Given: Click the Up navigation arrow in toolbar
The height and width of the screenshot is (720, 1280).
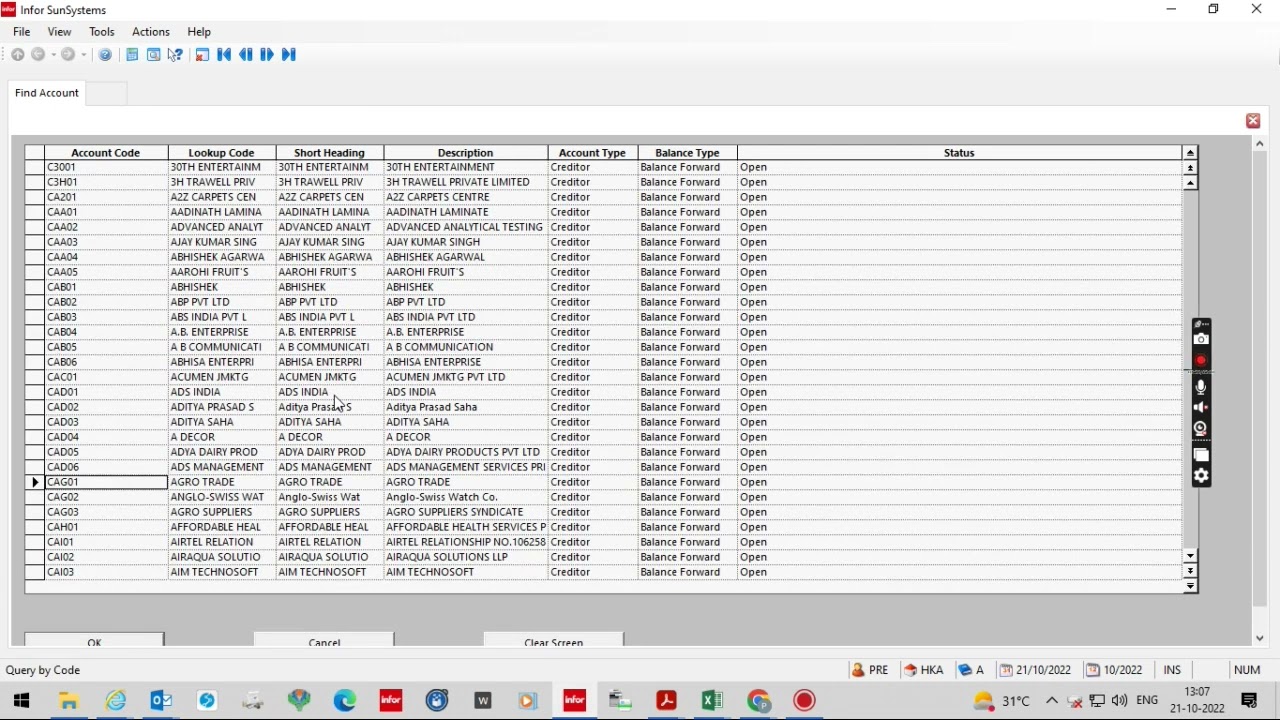Looking at the screenshot, I should click(x=18, y=55).
